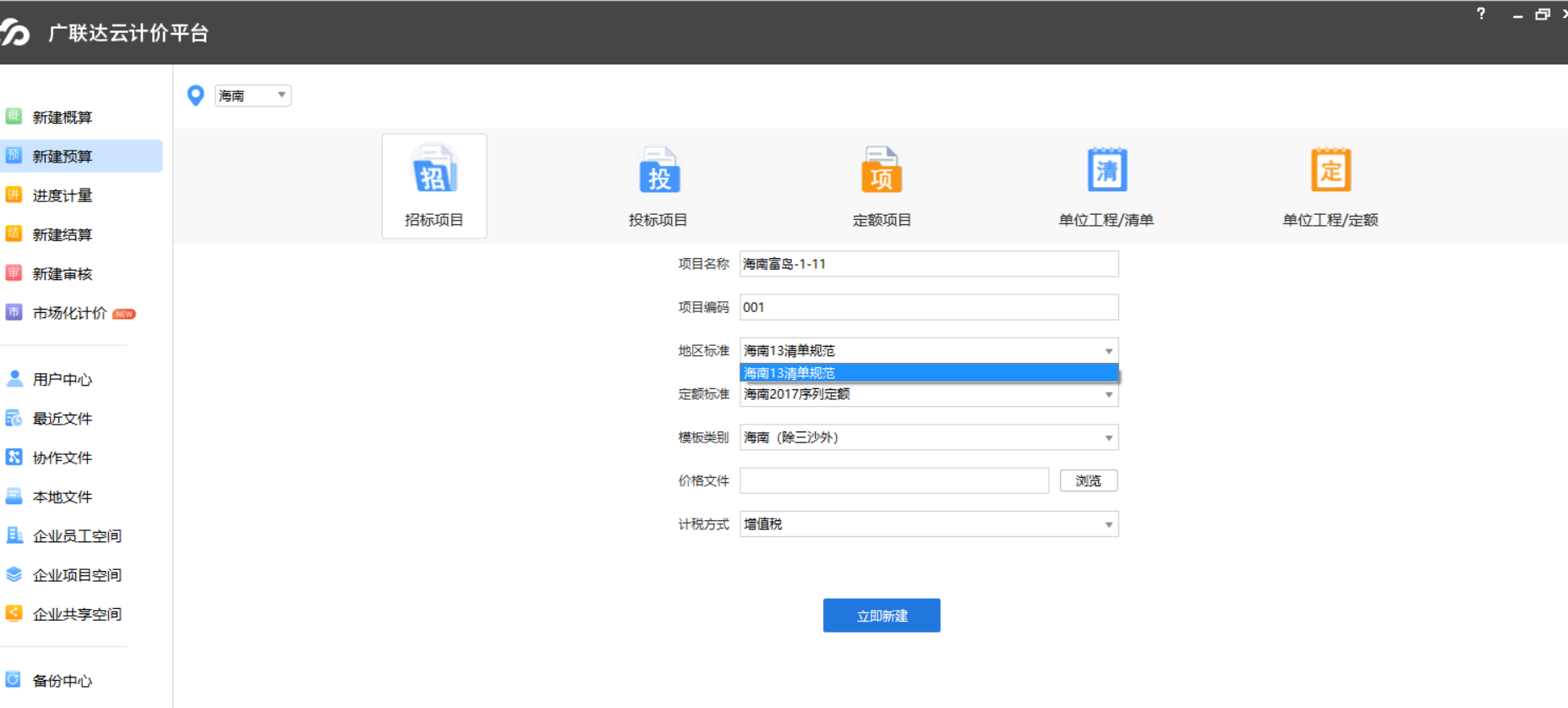The height and width of the screenshot is (708, 1568).
Task: Go to 新建结算 sidebar item
Action: (63, 234)
